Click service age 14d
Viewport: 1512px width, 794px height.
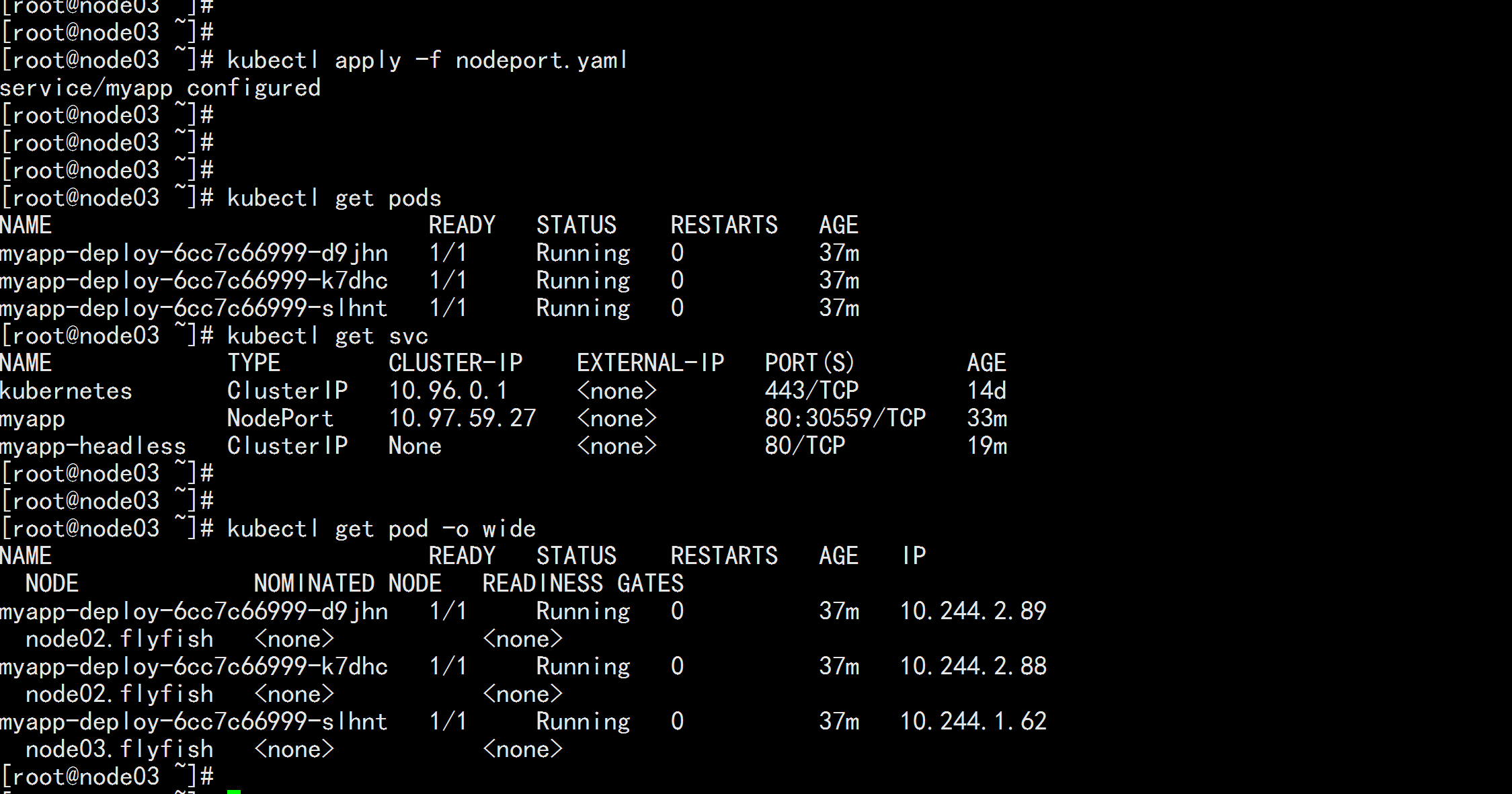pos(986,391)
